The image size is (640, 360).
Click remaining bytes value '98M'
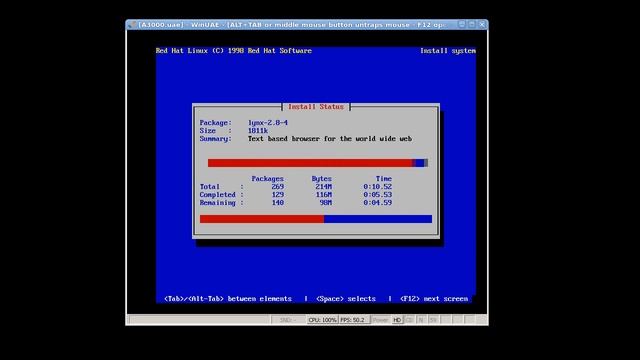[x=326, y=203]
